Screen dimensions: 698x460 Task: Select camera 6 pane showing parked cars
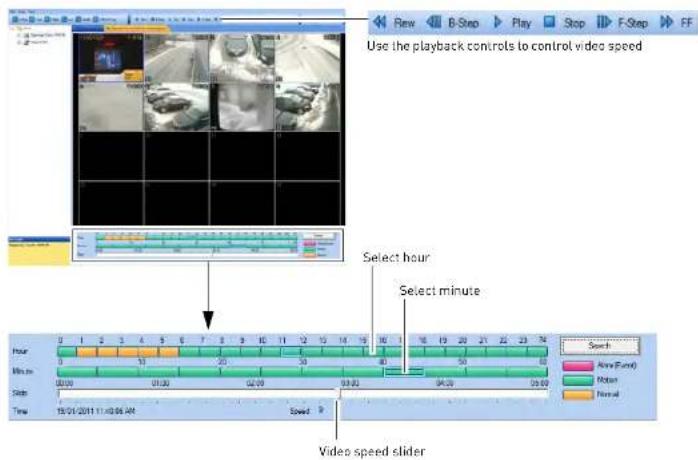point(176,106)
